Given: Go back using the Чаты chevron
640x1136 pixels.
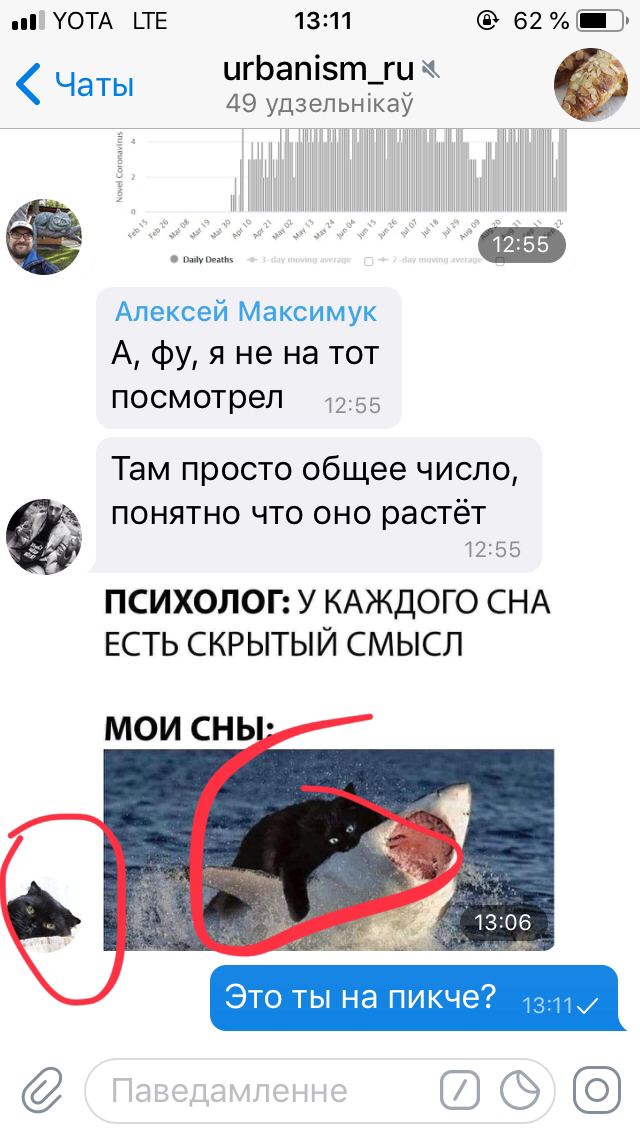Looking at the screenshot, I should click(75, 83).
